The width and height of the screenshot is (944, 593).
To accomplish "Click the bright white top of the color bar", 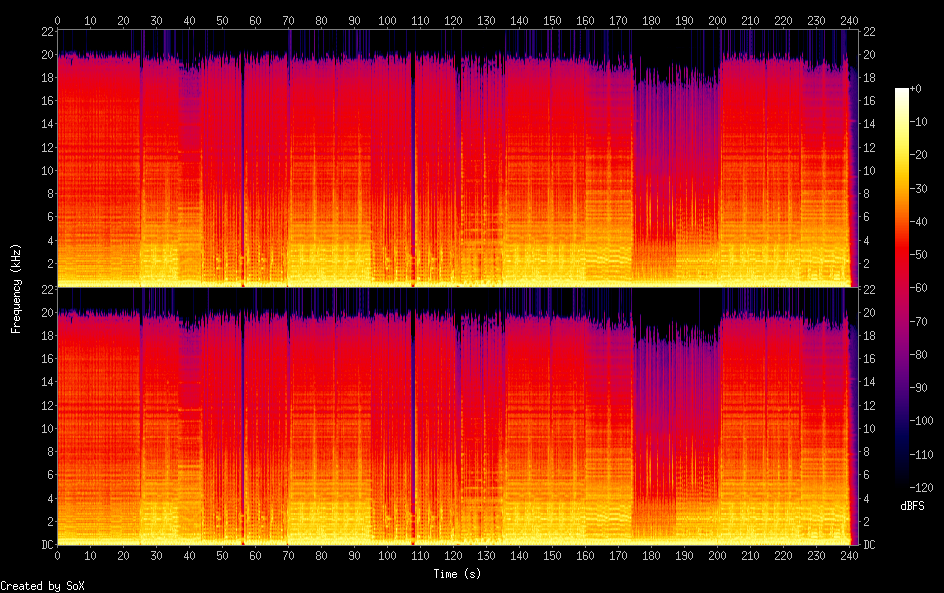I will click(x=902, y=93).
